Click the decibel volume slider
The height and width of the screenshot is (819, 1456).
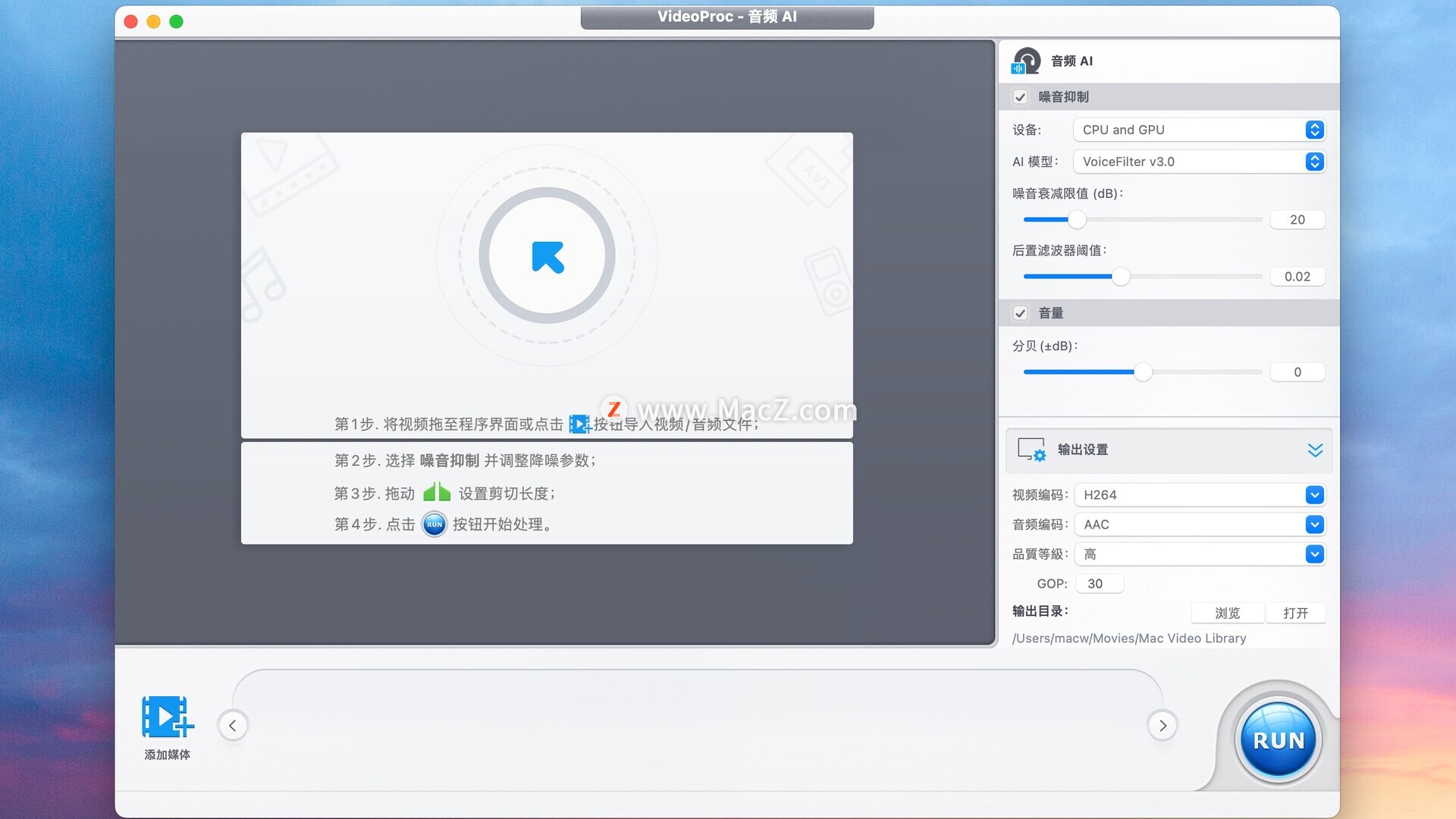pos(1142,372)
